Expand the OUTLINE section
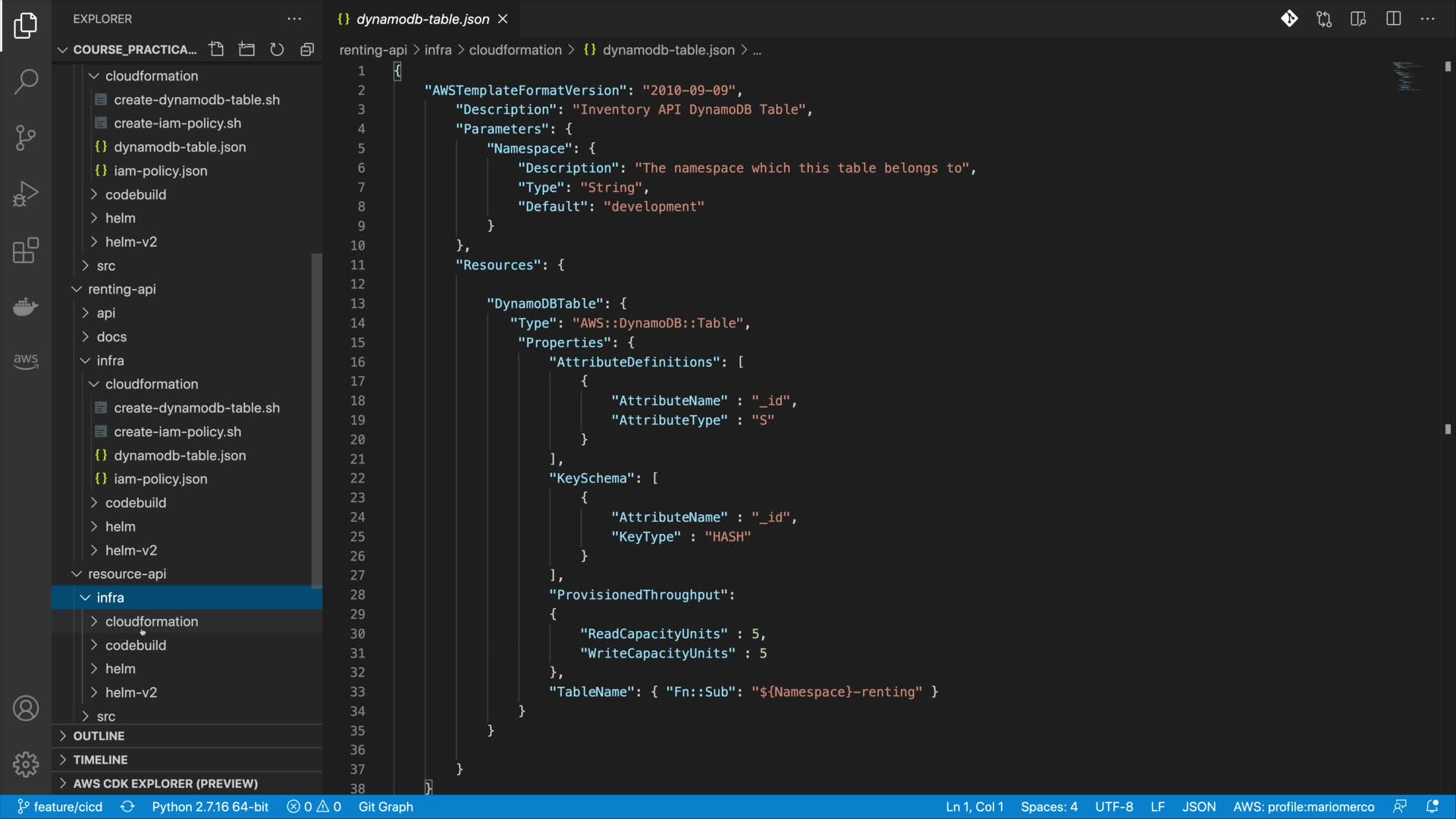Image resolution: width=1456 pixels, height=819 pixels. pos(99,736)
